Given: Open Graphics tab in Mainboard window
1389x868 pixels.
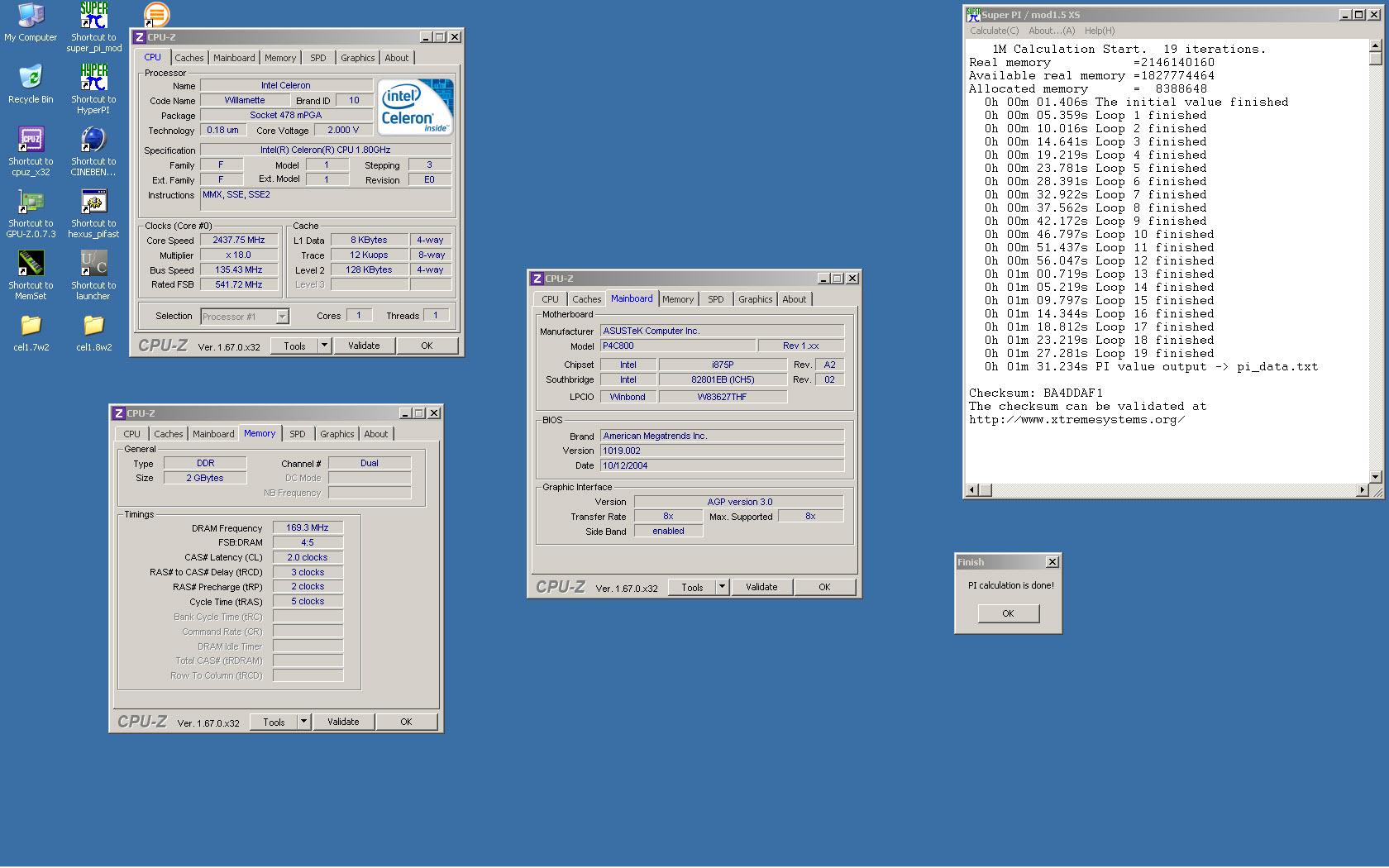Looking at the screenshot, I should pos(756,299).
